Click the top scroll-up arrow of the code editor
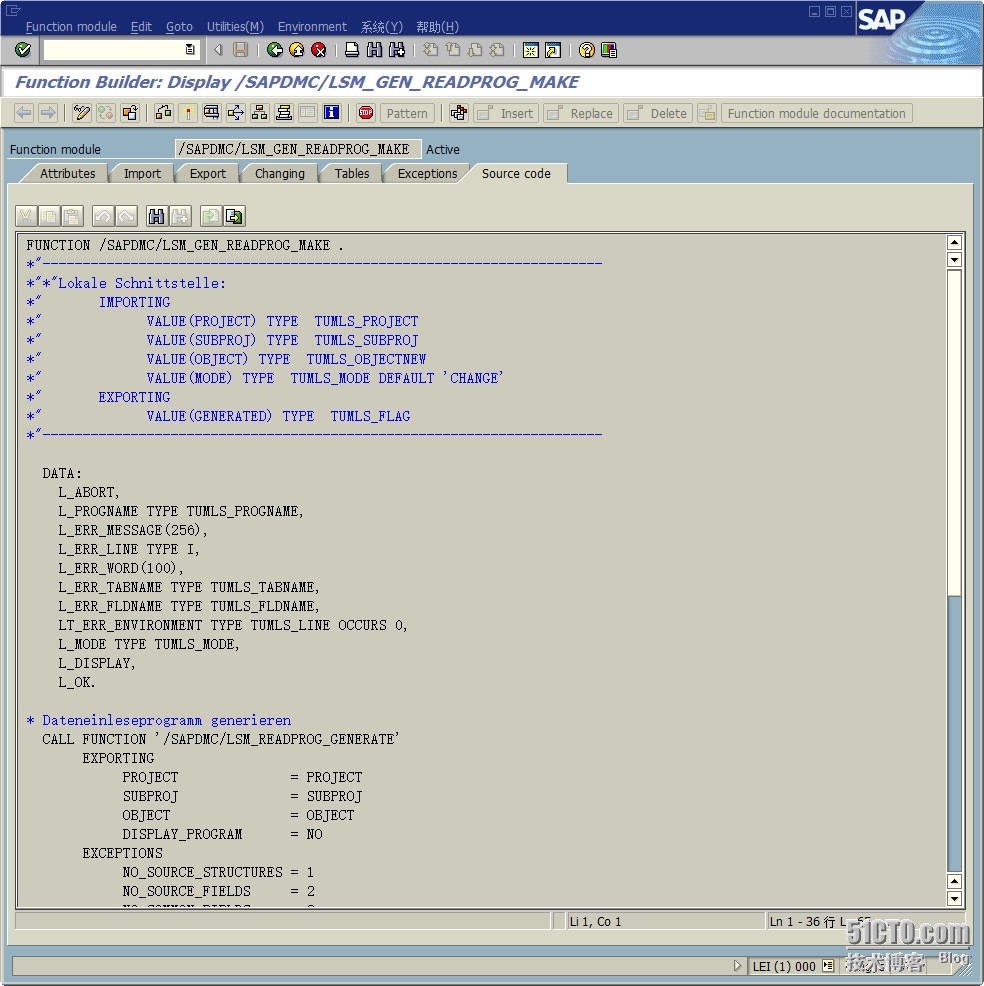Viewport: 984px width, 986px height. 954,242
